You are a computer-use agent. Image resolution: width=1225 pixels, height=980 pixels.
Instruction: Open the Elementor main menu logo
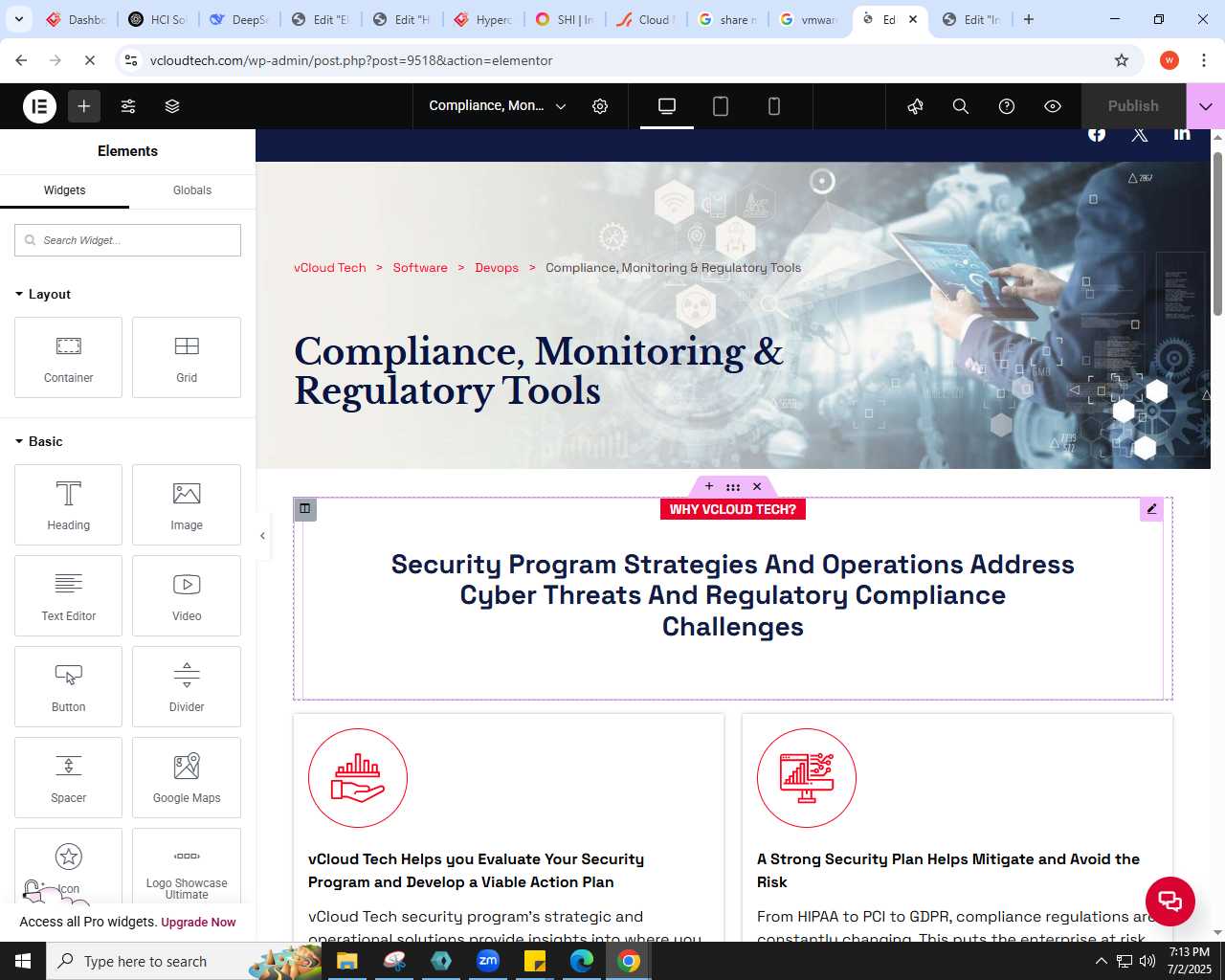[x=39, y=106]
